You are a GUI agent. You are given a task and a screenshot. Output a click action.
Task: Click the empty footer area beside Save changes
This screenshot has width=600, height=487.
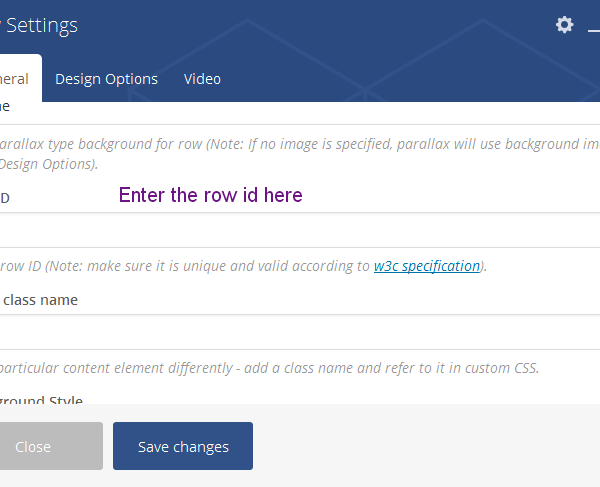click(x=420, y=446)
